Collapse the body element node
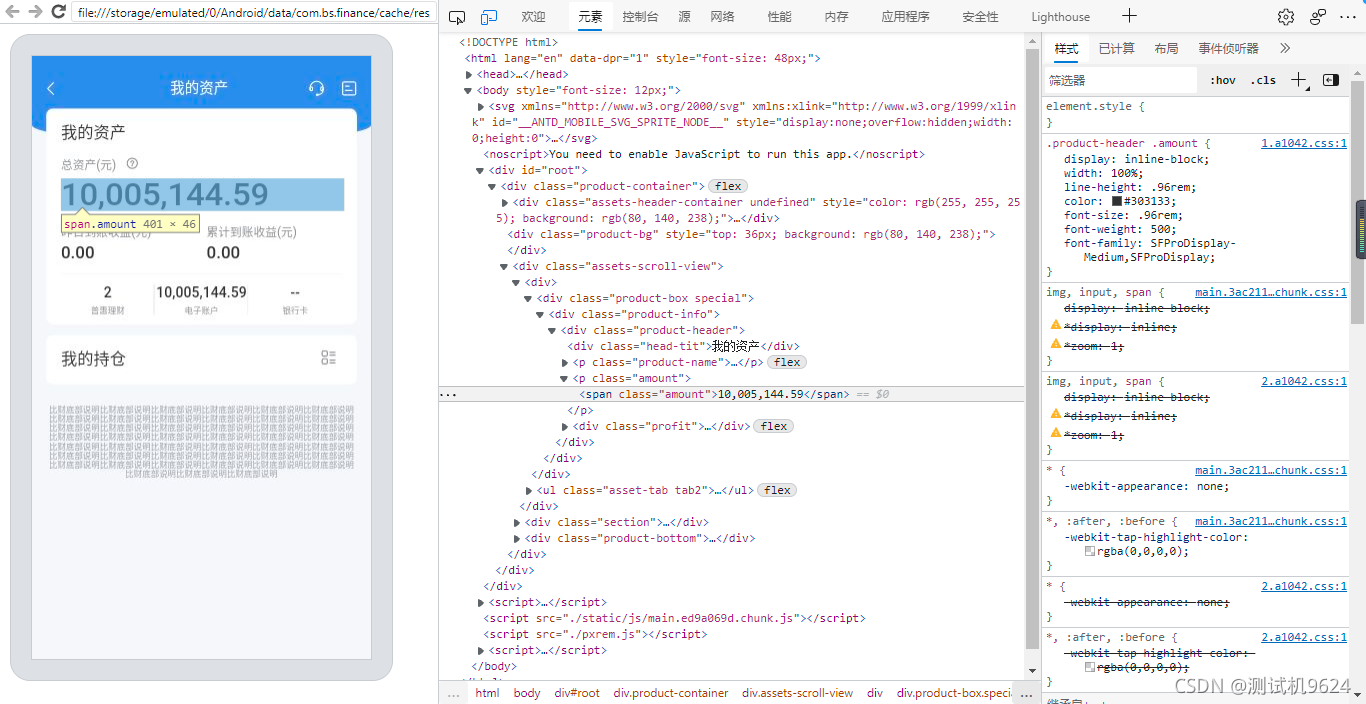1366x704 pixels. pos(469,91)
